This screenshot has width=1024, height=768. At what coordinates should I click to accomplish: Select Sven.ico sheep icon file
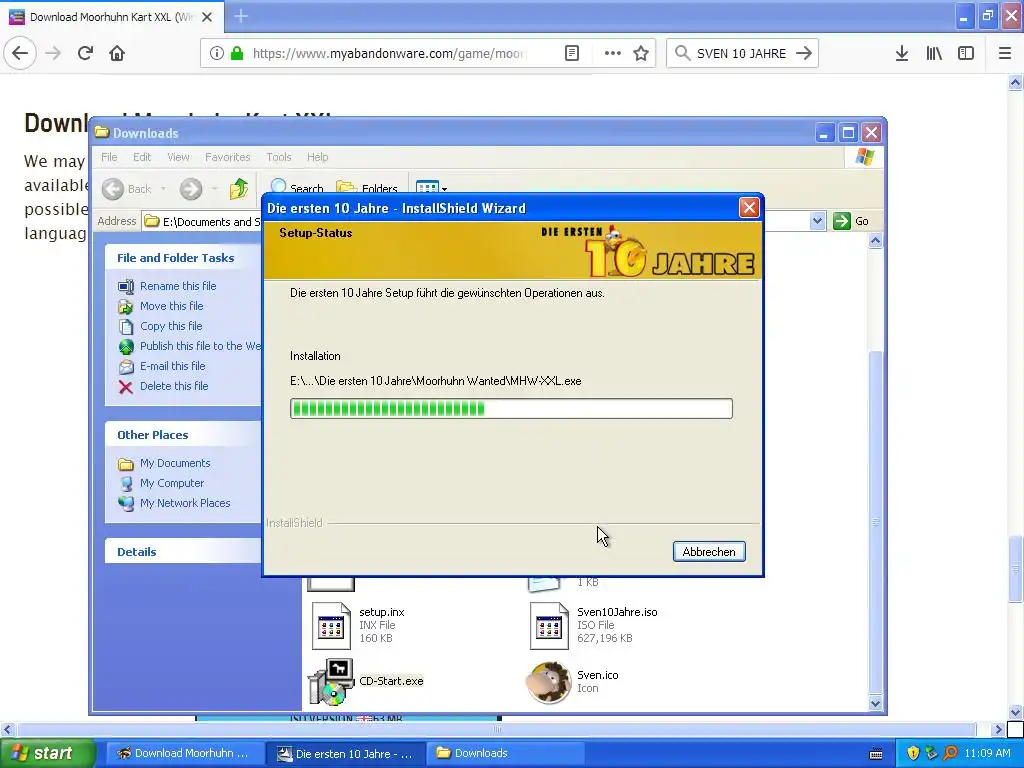coord(549,682)
